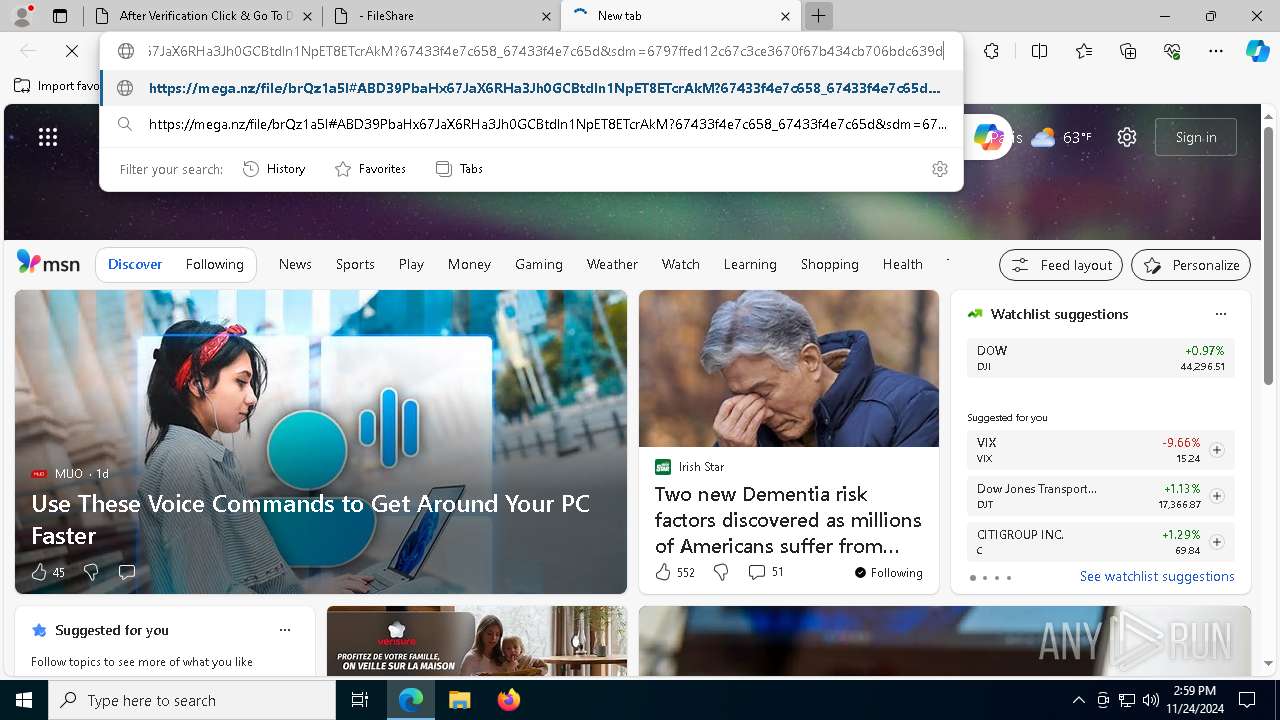The height and width of the screenshot is (720, 1280).
Task: Dislike the Voice Commands article
Action: pyautogui.click(x=91, y=572)
